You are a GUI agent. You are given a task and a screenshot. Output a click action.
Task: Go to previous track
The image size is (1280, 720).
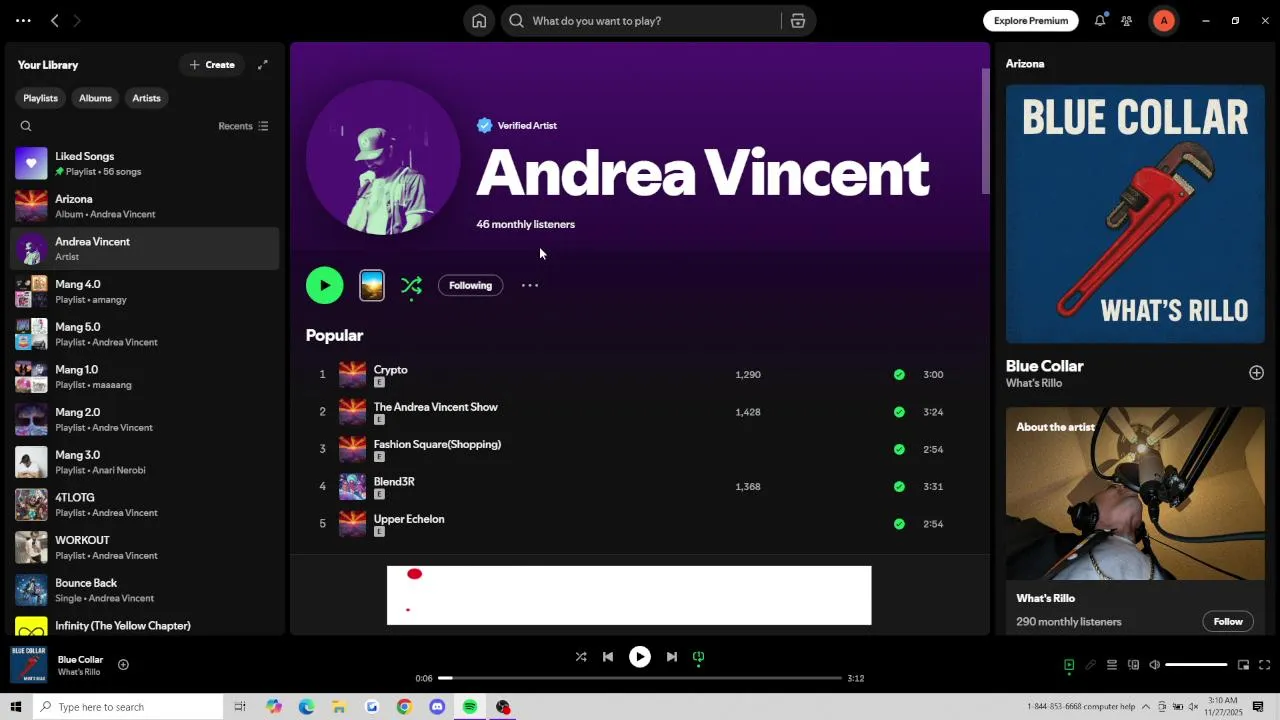pyautogui.click(x=607, y=657)
